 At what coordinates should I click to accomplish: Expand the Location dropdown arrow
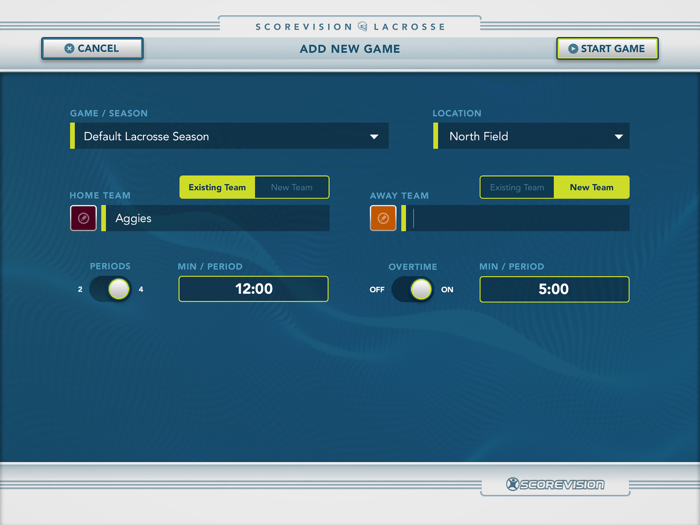tap(618, 137)
